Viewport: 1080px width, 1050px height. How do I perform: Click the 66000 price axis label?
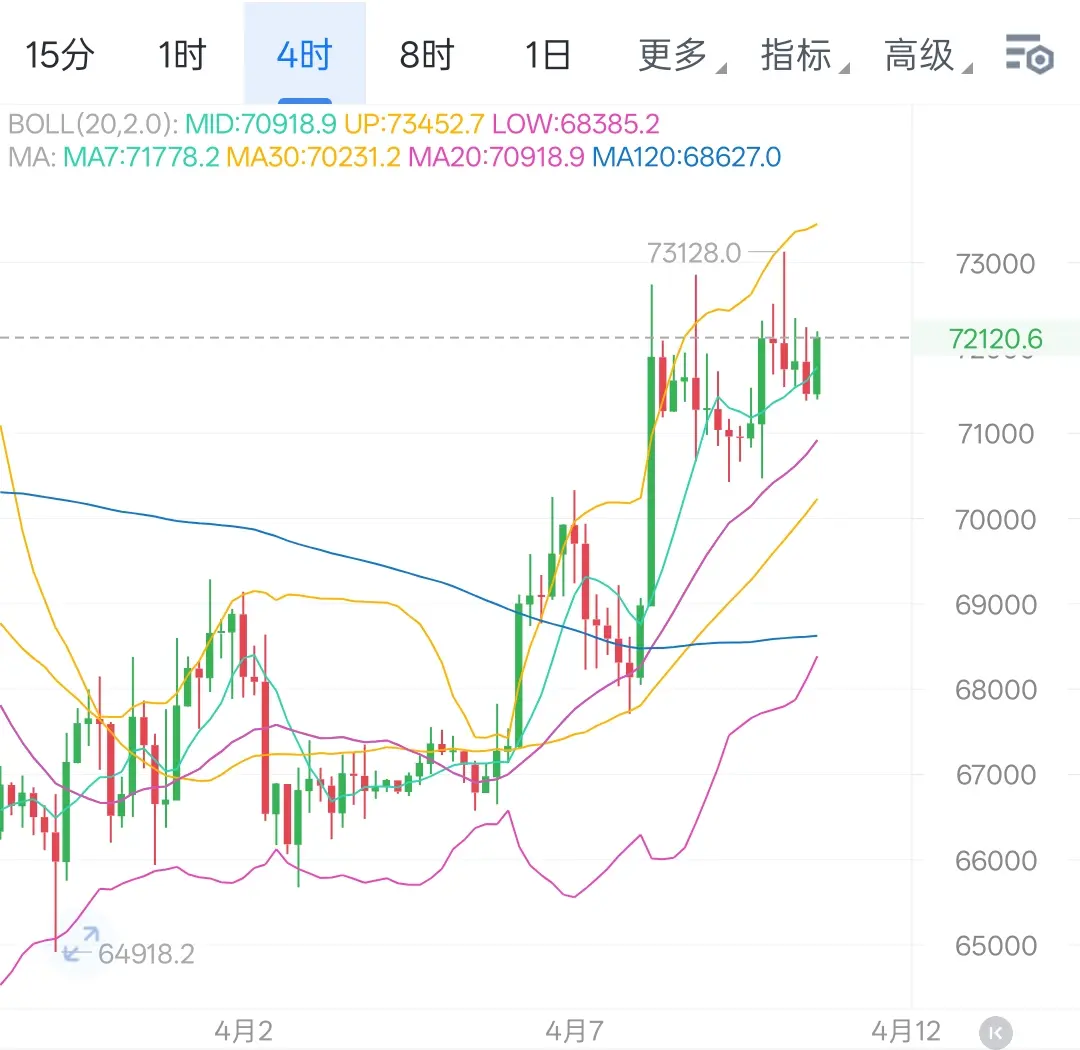tap(995, 861)
